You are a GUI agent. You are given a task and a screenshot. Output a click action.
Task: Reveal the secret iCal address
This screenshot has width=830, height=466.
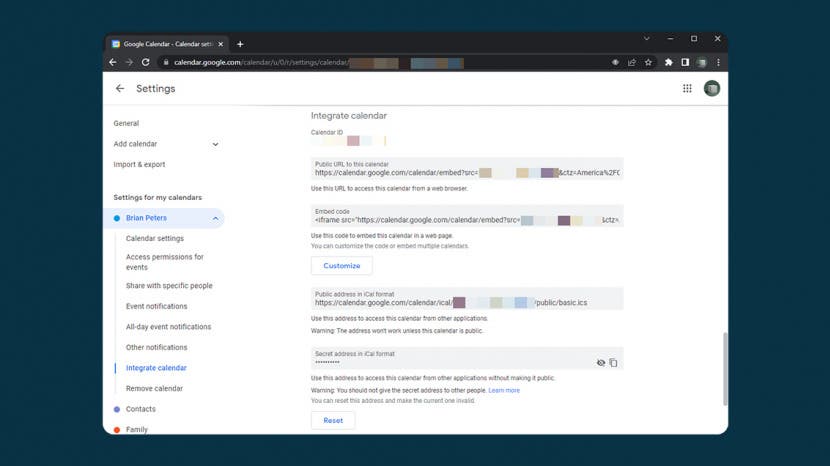[601, 363]
